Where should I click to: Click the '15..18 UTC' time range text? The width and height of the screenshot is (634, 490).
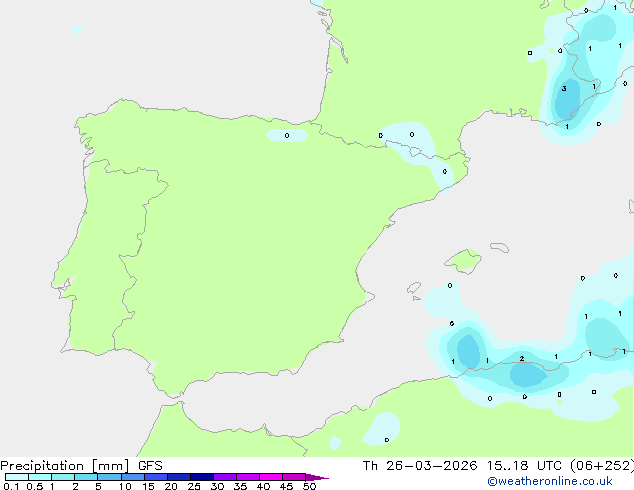pos(524,466)
